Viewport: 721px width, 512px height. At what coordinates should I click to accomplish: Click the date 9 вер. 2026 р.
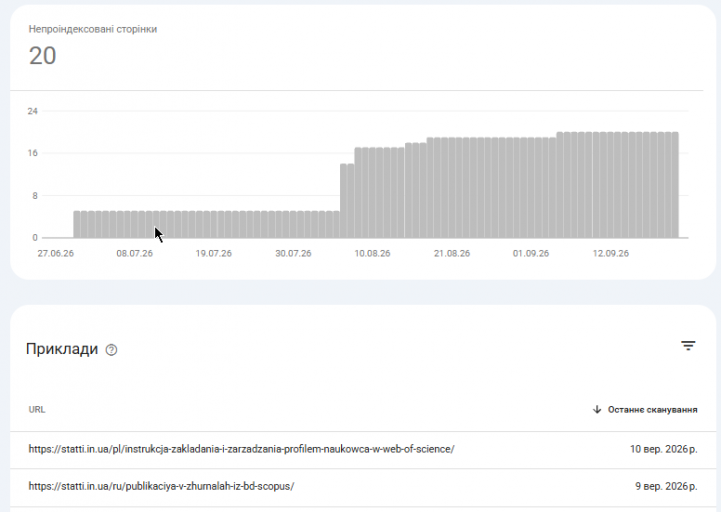point(666,486)
